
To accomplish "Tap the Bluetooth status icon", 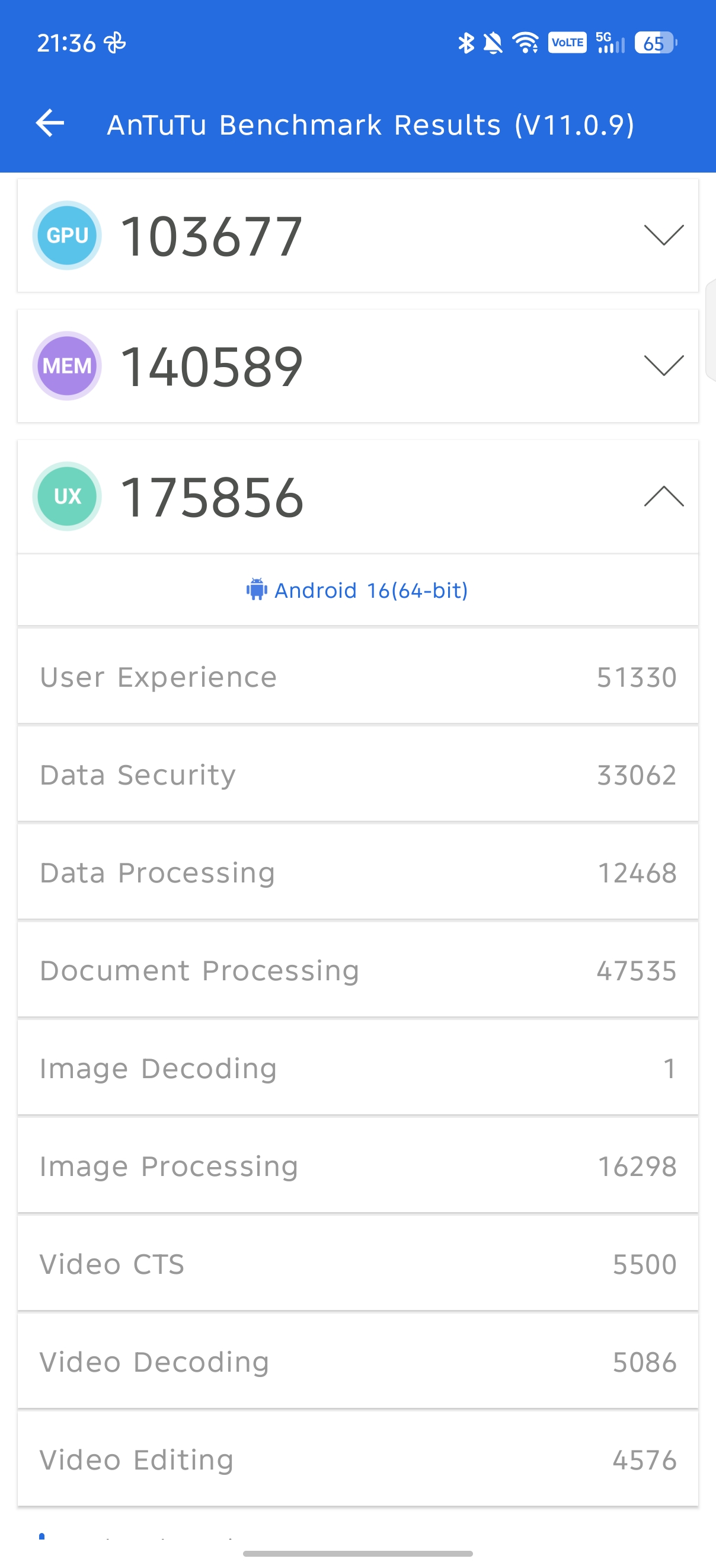I will tap(466, 43).
